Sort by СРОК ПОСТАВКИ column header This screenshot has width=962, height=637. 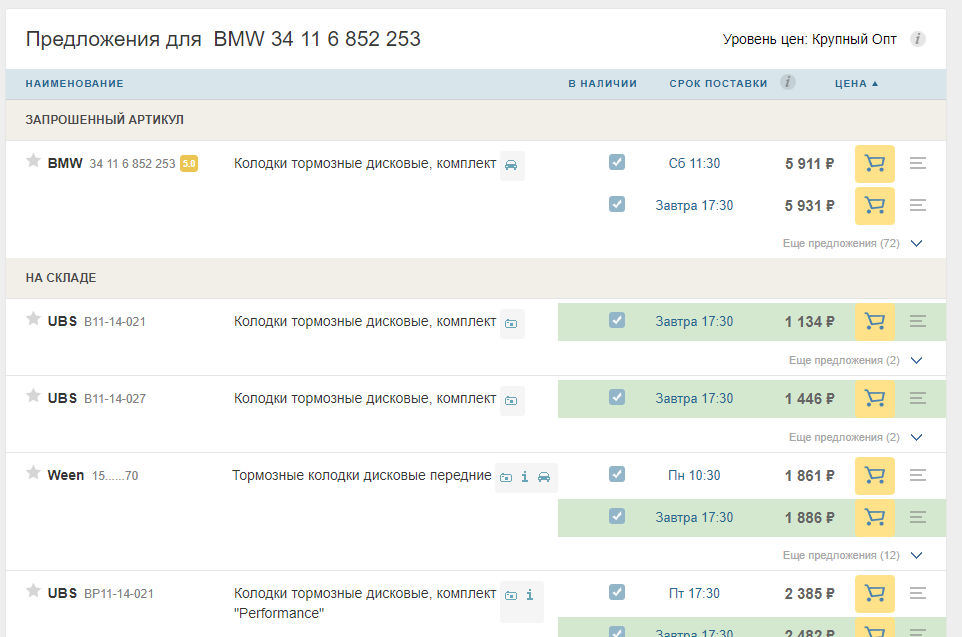coord(718,83)
